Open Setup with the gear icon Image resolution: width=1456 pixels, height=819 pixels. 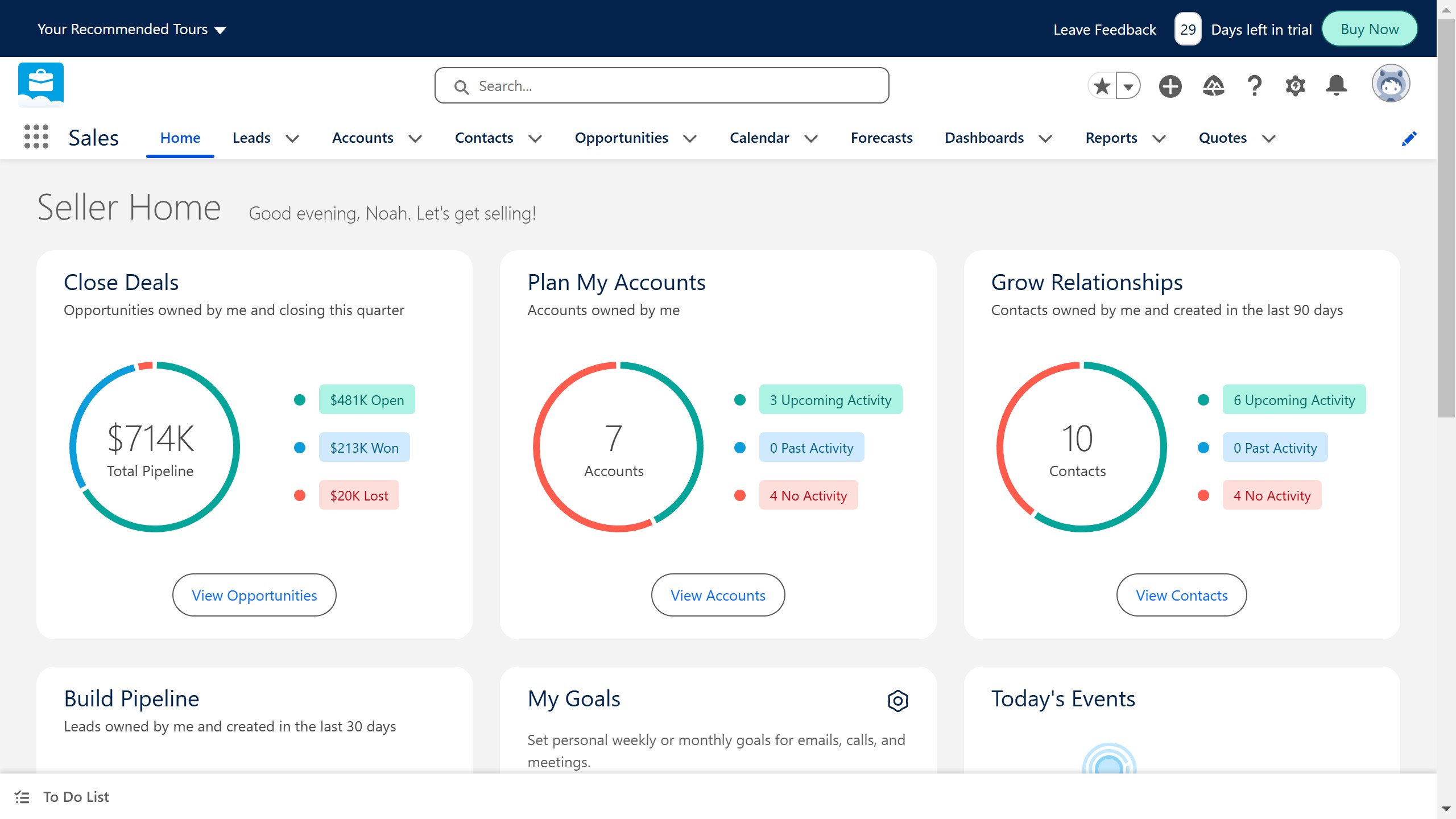click(x=1295, y=85)
